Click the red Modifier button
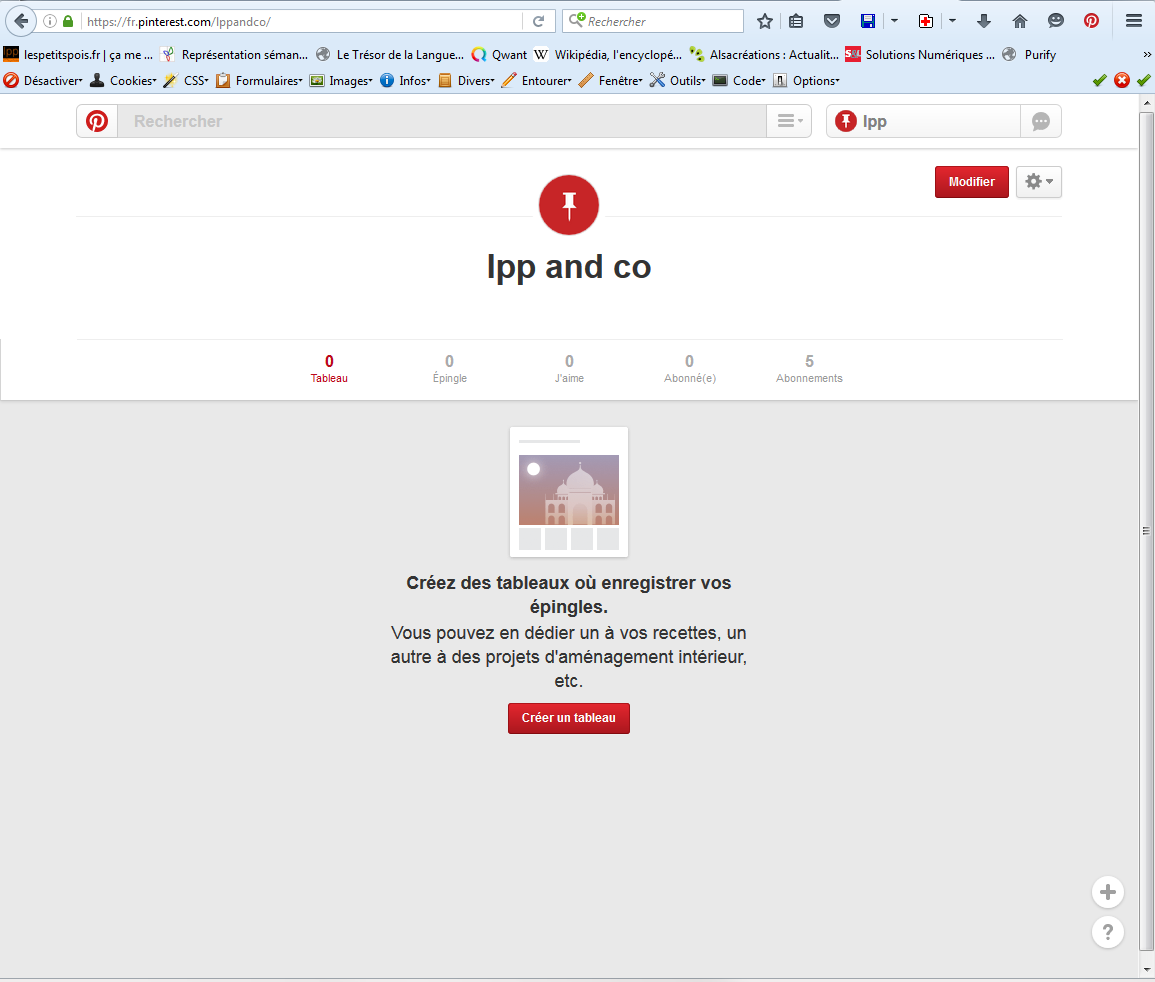Viewport: 1155px width, 982px height. (971, 182)
